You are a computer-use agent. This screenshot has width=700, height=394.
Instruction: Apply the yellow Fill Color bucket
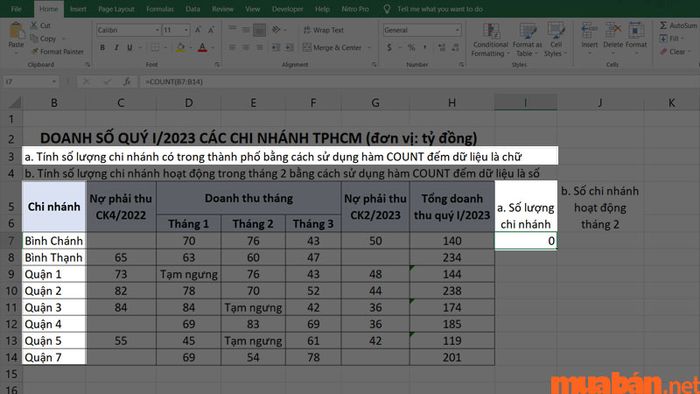(x=181, y=47)
